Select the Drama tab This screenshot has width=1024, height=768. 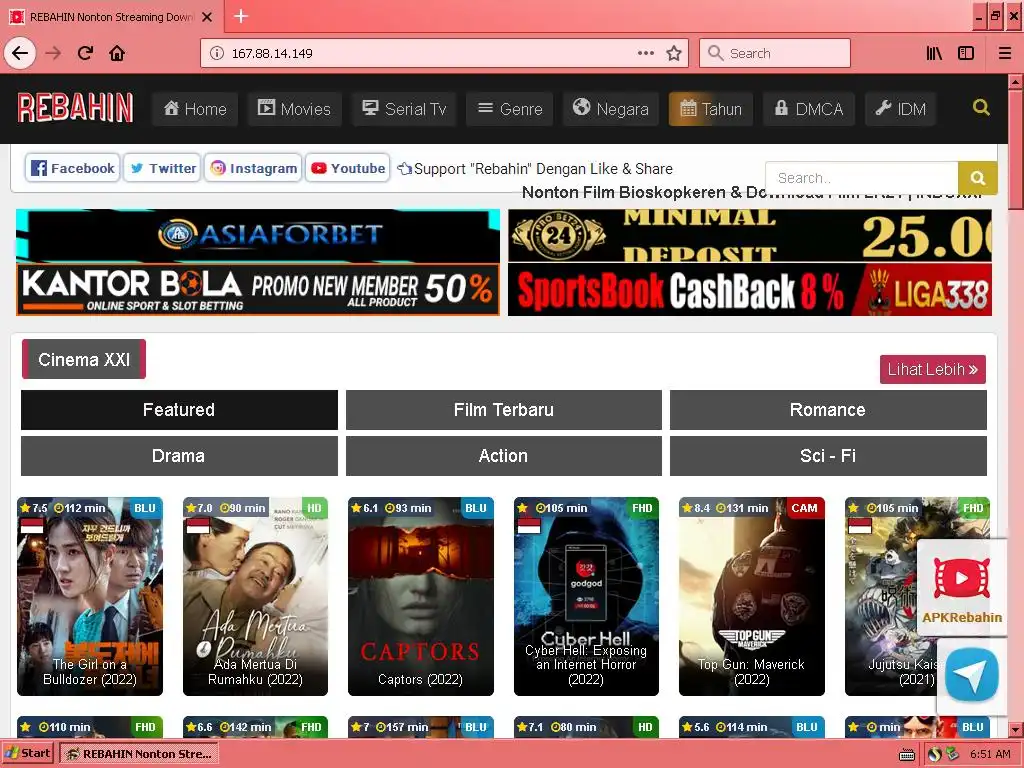point(179,456)
